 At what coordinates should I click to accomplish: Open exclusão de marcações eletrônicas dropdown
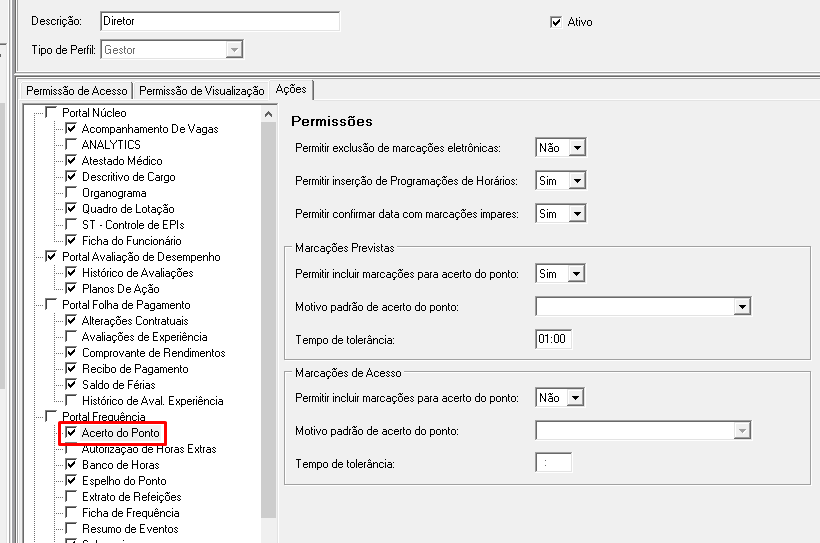[x=577, y=148]
